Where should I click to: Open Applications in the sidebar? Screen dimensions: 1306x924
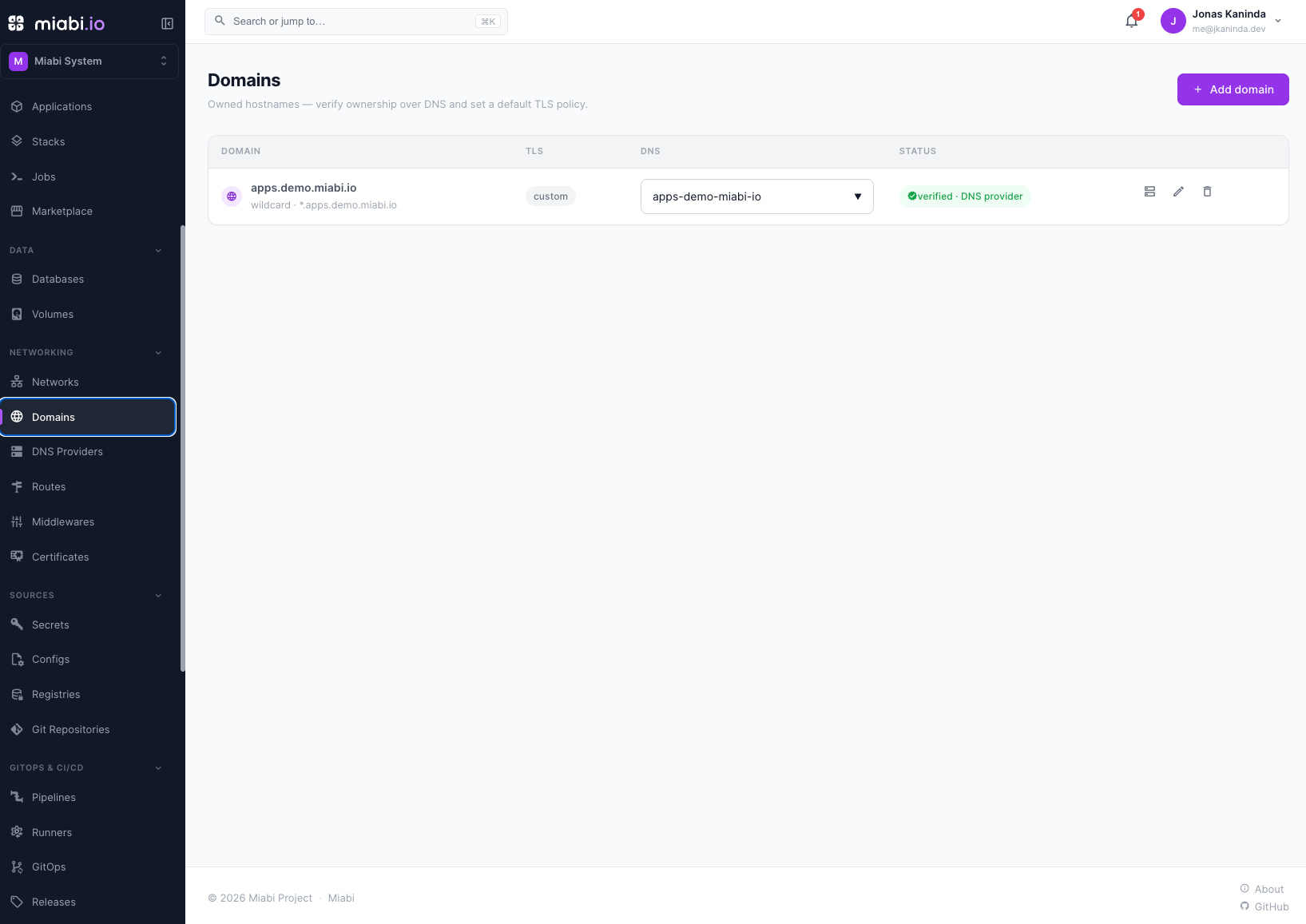coord(88,106)
